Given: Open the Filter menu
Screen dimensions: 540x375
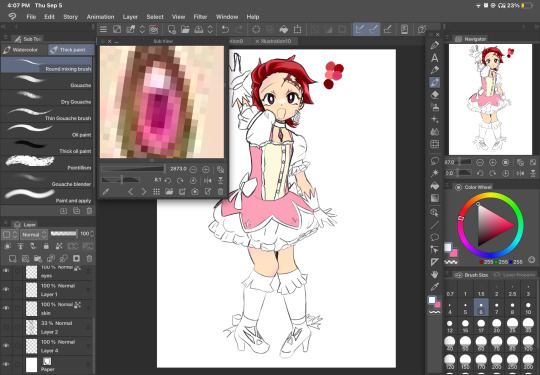Looking at the screenshot, I should tap(200, 17).
